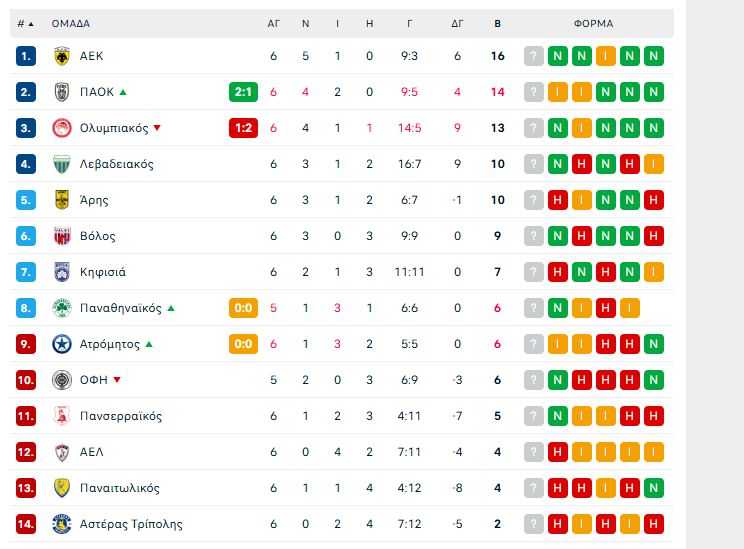This screenshot has width=744, height=549.
Task: Click the Άρης team crest icon
Action: pyautogui.click(x=61, y=200)
